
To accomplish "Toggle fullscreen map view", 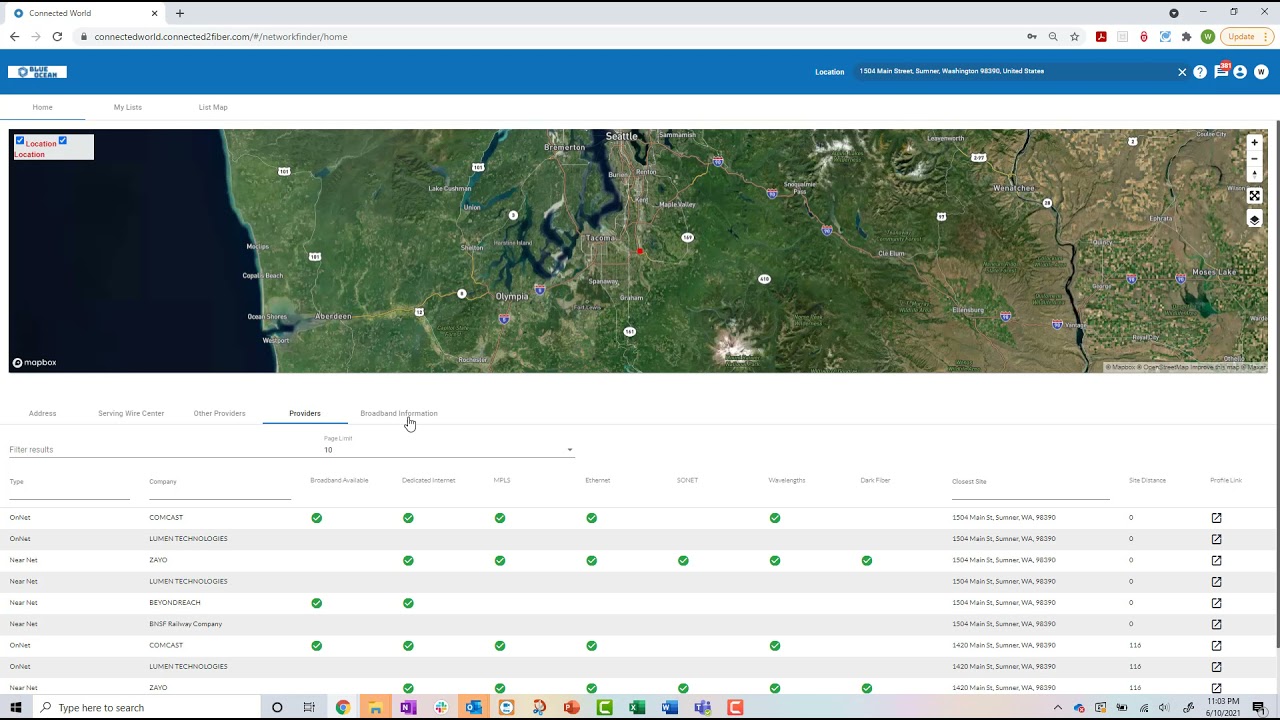I will [x=1254, y=196].
